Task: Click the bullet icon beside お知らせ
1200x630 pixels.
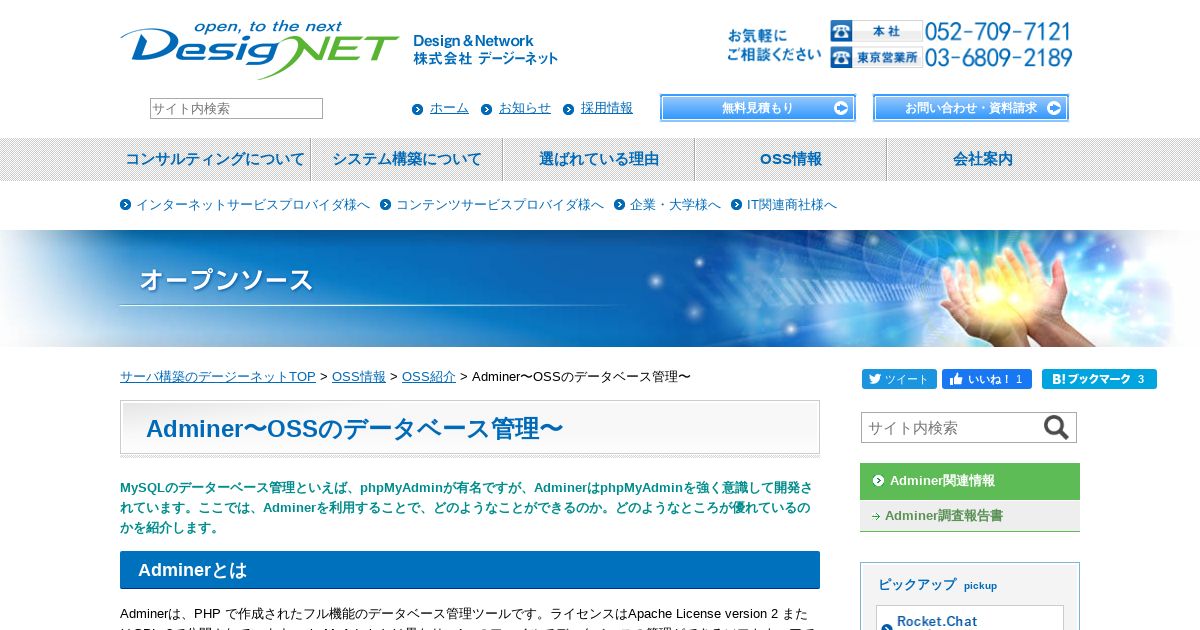Action: click(x=487, y=109)
